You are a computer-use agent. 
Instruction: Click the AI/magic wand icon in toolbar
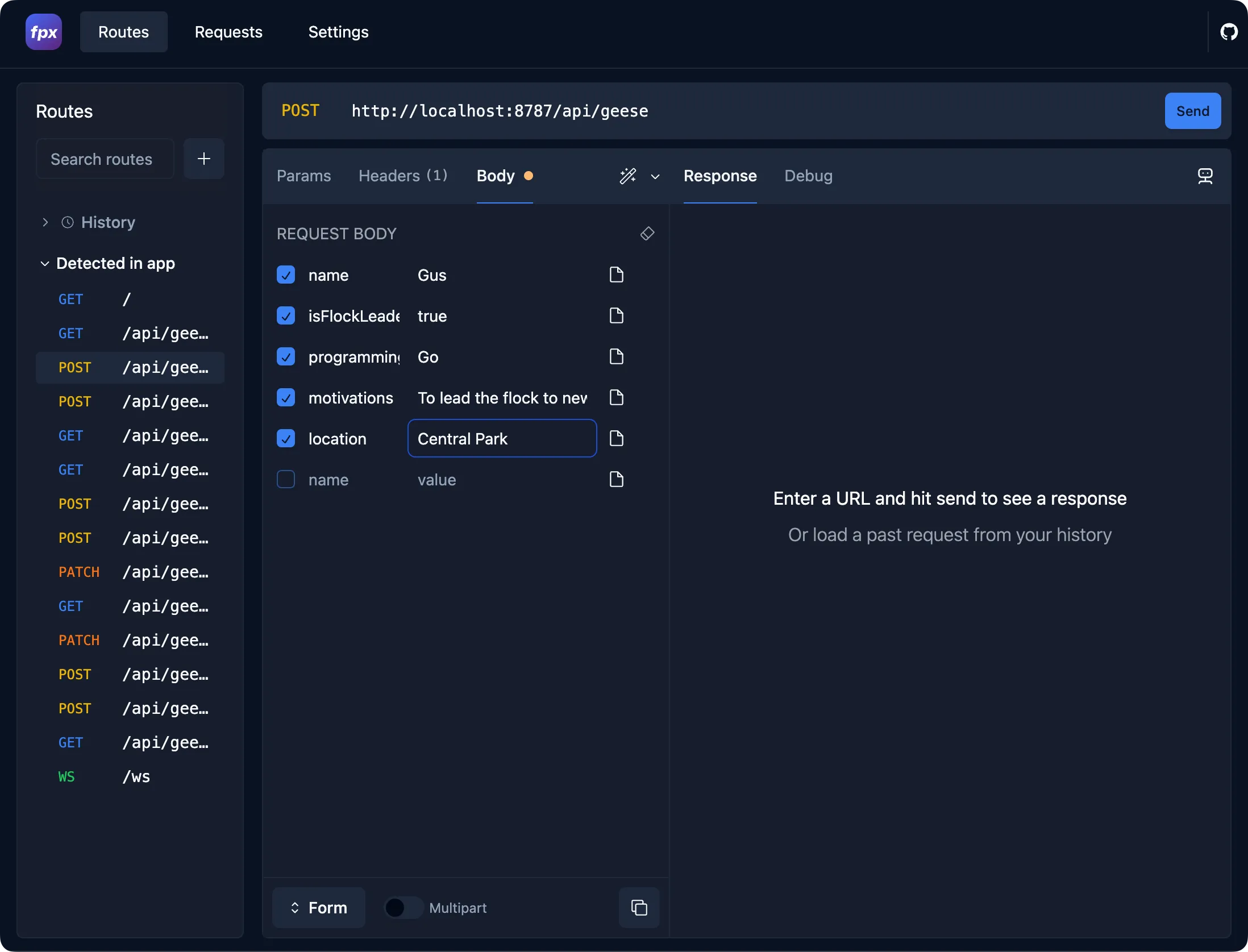[628, 175]
